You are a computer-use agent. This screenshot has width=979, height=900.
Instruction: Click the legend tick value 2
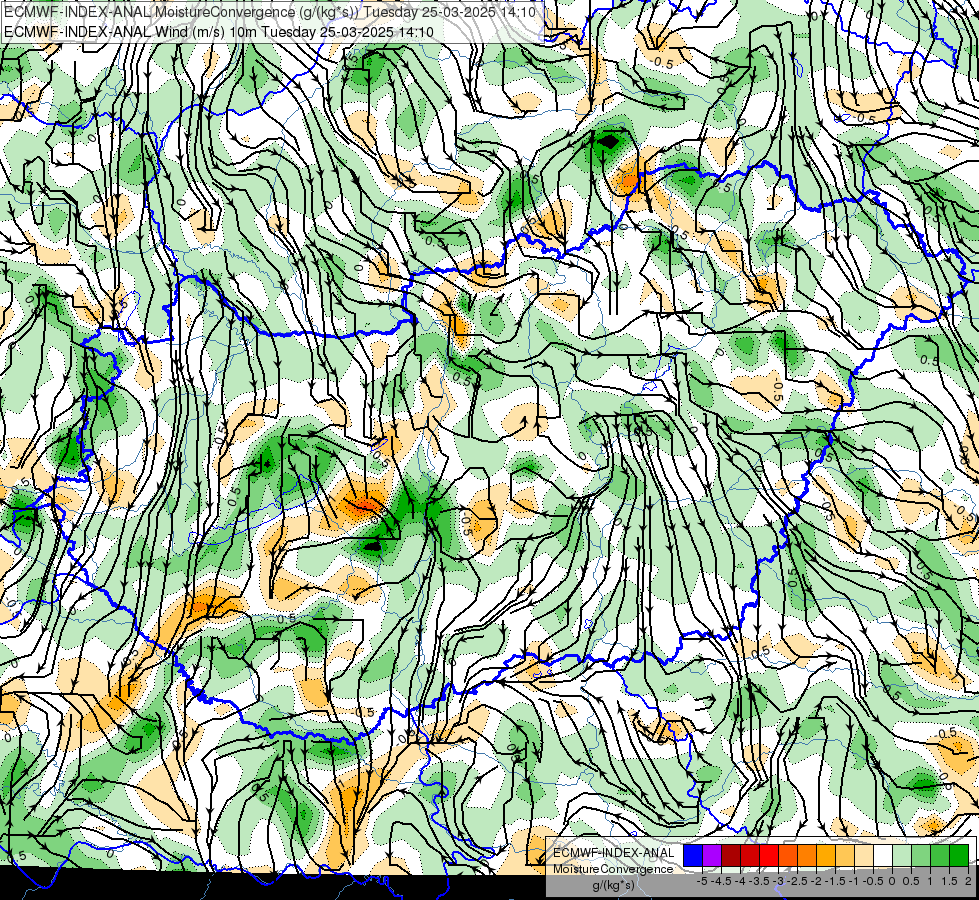click(x=968, y=881)
